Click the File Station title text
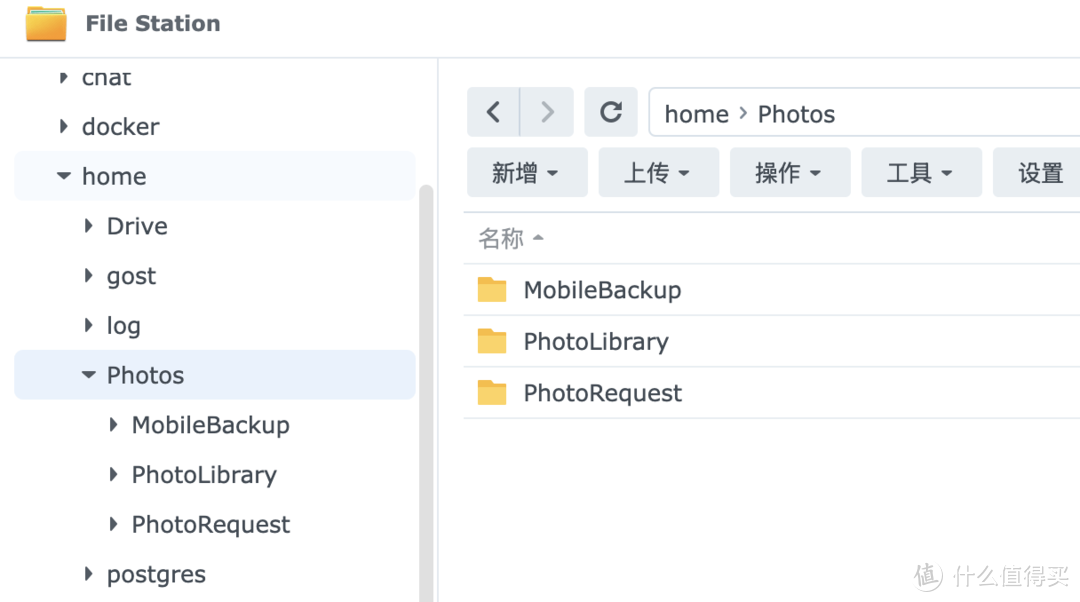1080x602 pixels. tap(153, 23)
